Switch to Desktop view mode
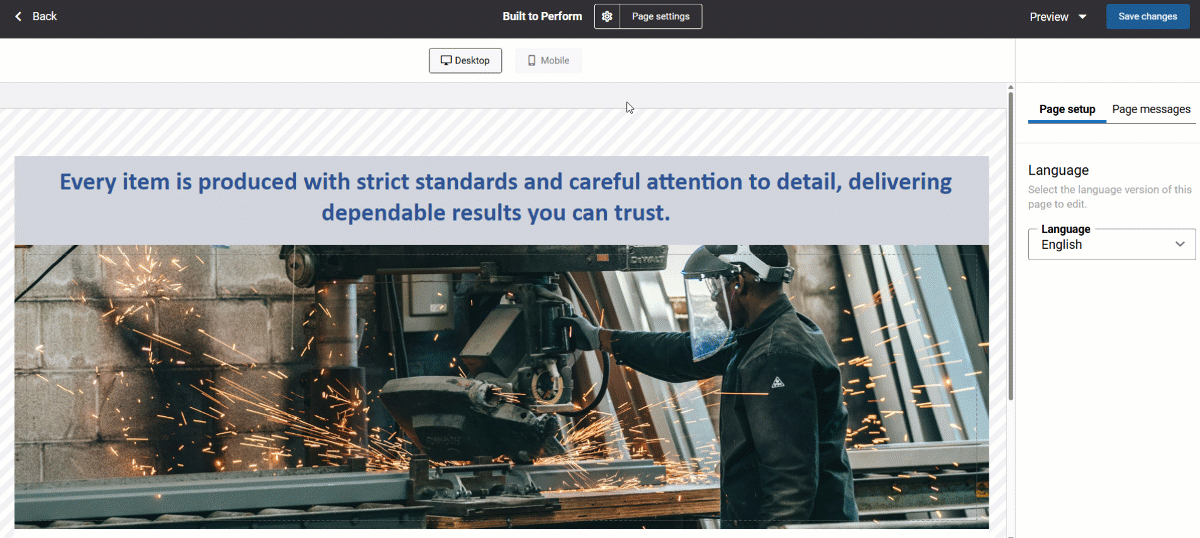The width and height of the screenshot is (1200, 538). point(465,60)
